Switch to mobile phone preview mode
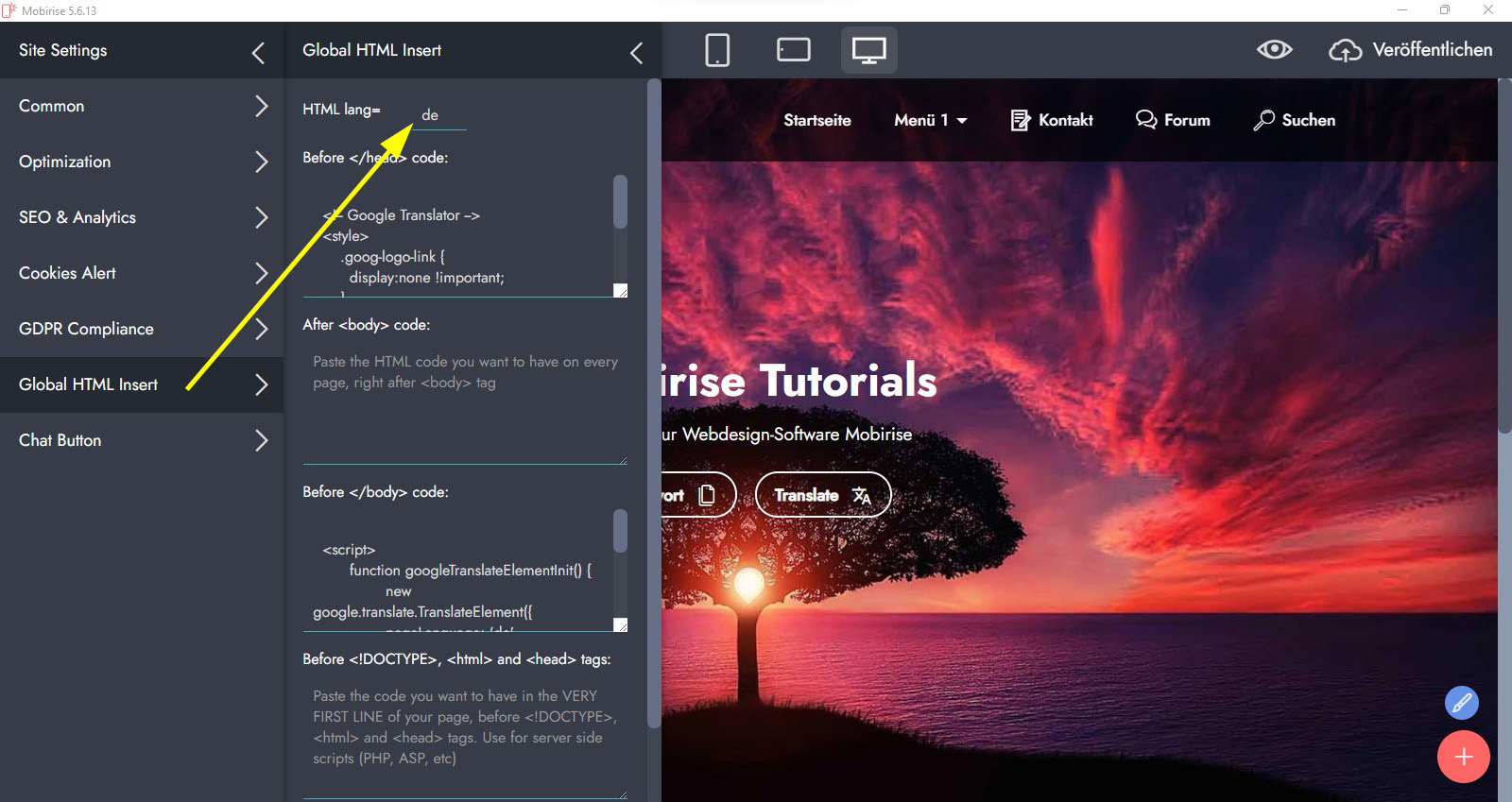Viewport: 1512px width, 802px height. pos(717,50)
